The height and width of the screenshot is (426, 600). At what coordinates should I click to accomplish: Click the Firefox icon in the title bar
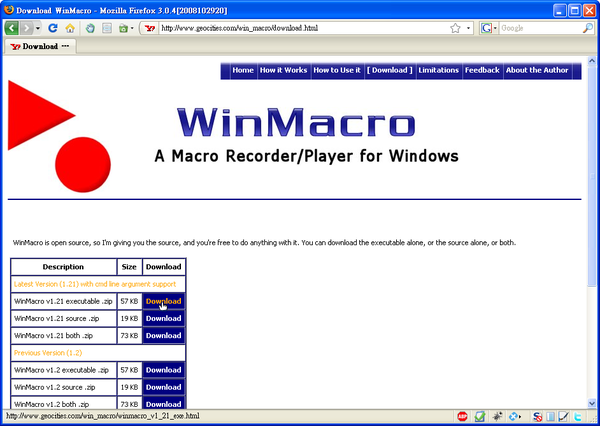click(9, 10)
